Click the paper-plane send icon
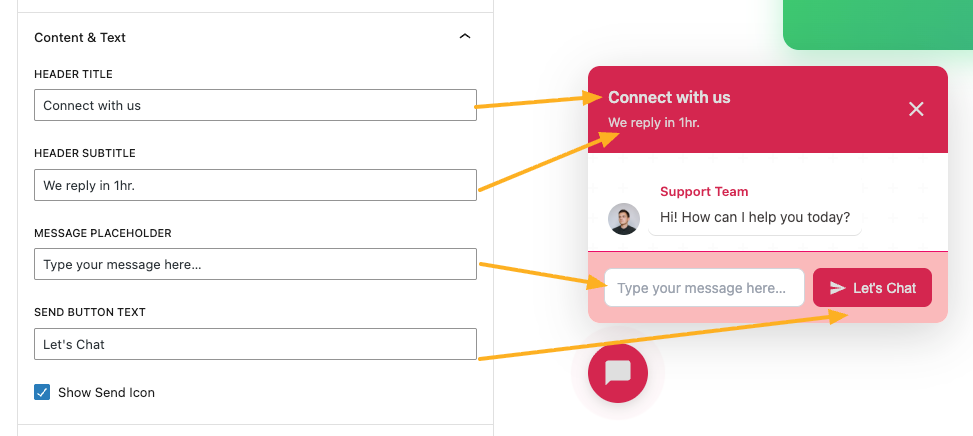This screenshot has height=436, width=973. pyautogui.click(x=838, y=288)
